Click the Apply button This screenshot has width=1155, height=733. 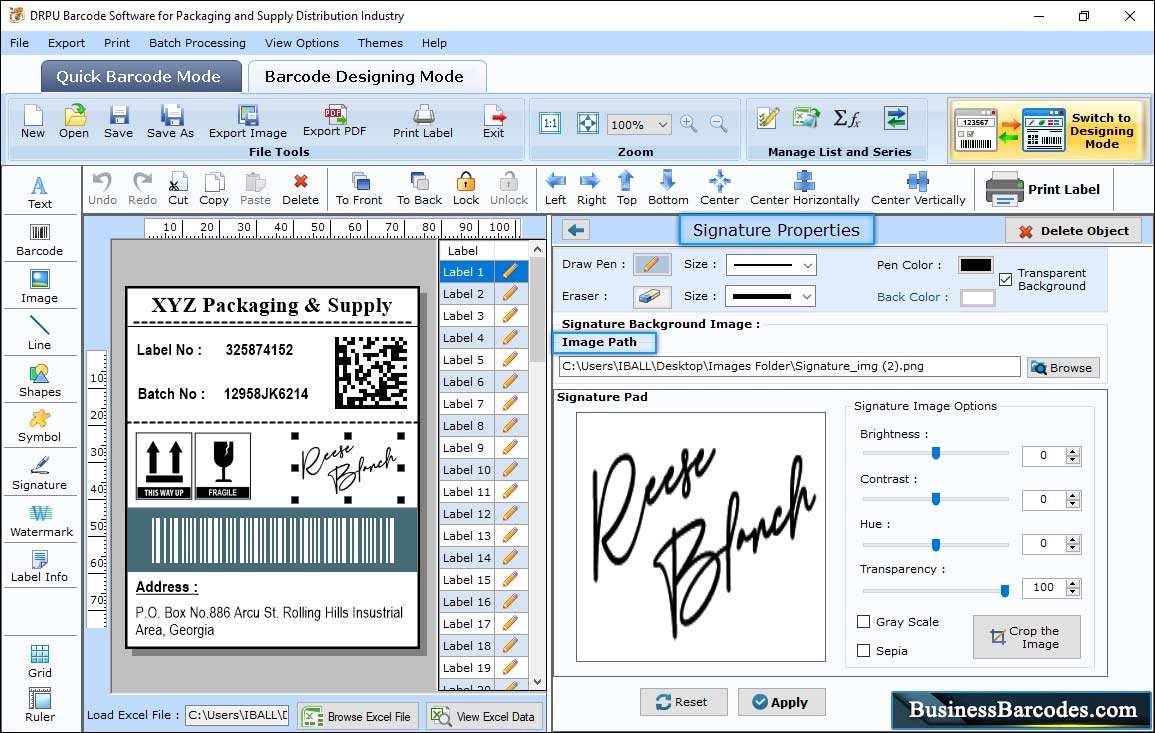coord(781,702)
